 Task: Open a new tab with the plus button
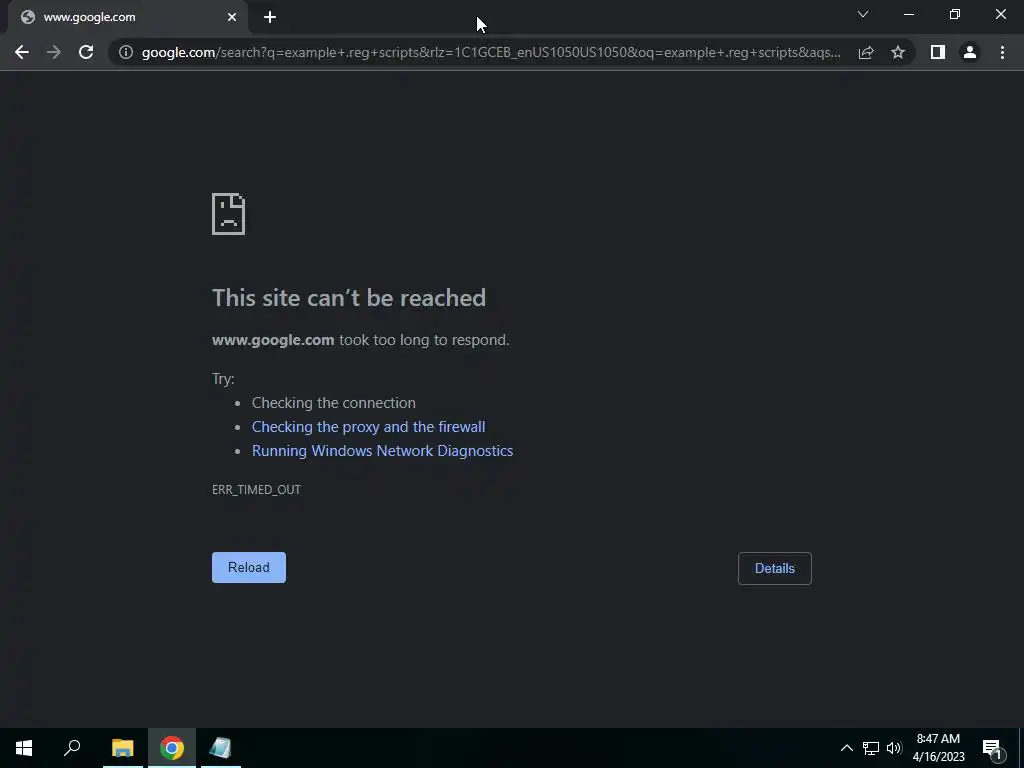coord(270,17)
